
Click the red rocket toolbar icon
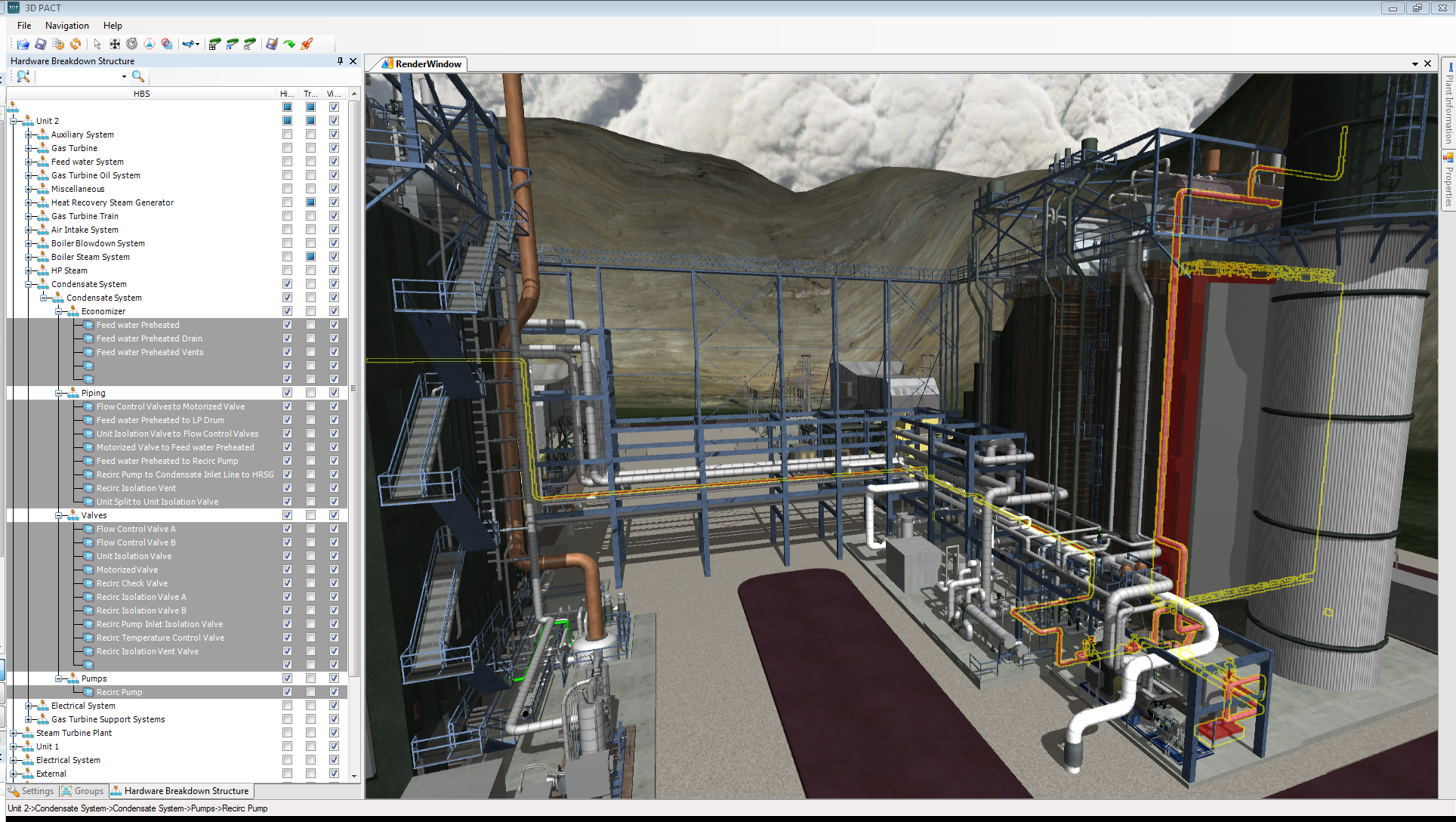[307, 45]
